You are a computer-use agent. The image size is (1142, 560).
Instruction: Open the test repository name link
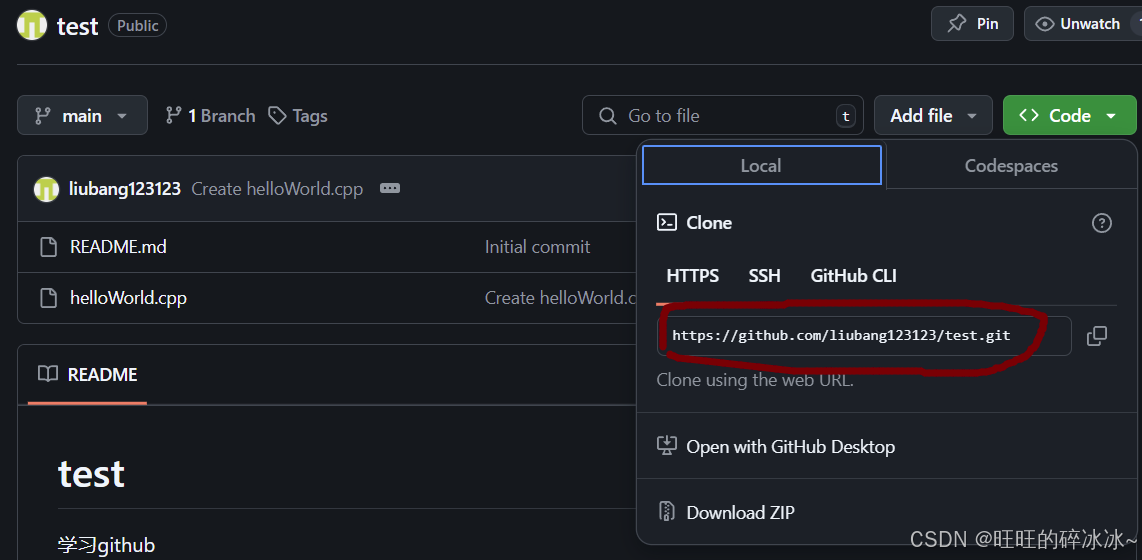coord(77,26)
